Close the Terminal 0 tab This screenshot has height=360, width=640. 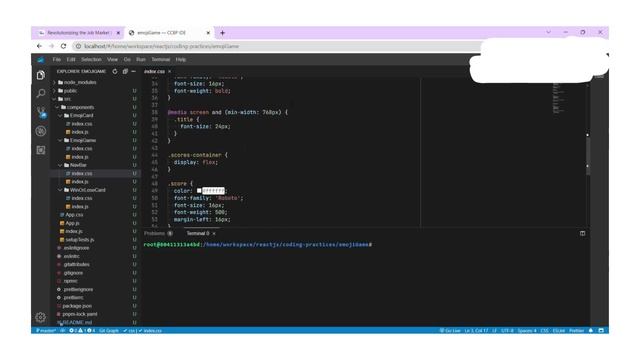214,233
